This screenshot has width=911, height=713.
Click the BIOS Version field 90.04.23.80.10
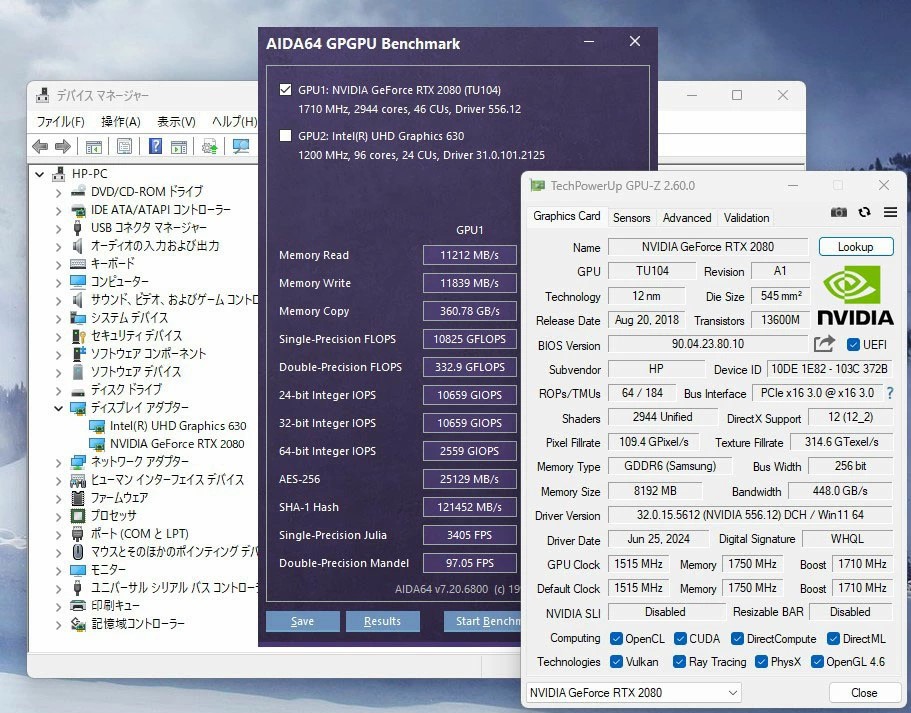coord(708,344)
